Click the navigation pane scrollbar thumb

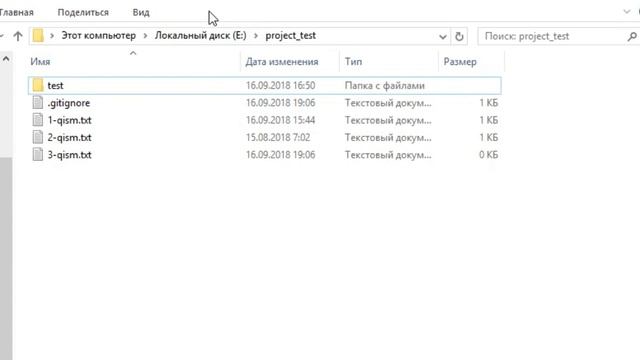point(6,258)
